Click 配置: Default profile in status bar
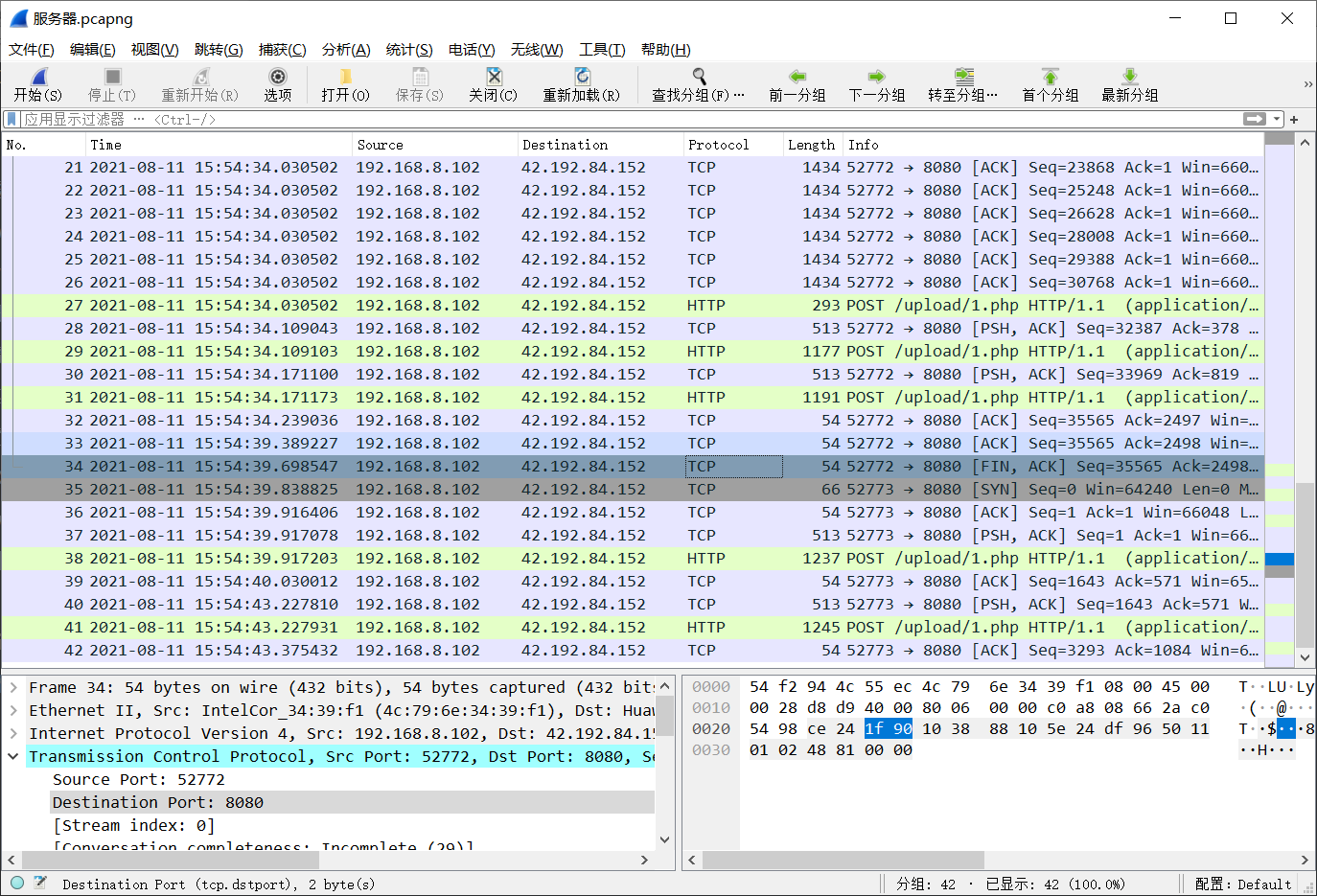This screenshot has height=896, width=1317. point(1243,884)
